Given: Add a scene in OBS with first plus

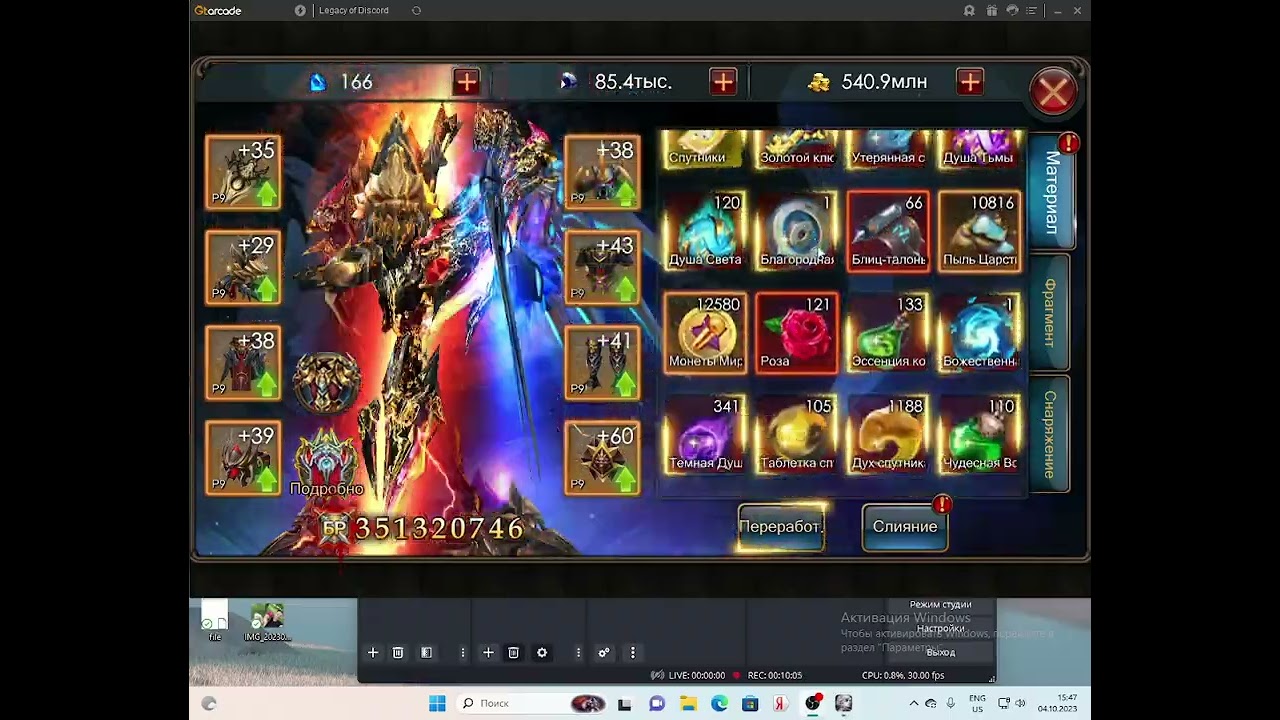Looking at the screenshot, I should click(x=373, y=653).
